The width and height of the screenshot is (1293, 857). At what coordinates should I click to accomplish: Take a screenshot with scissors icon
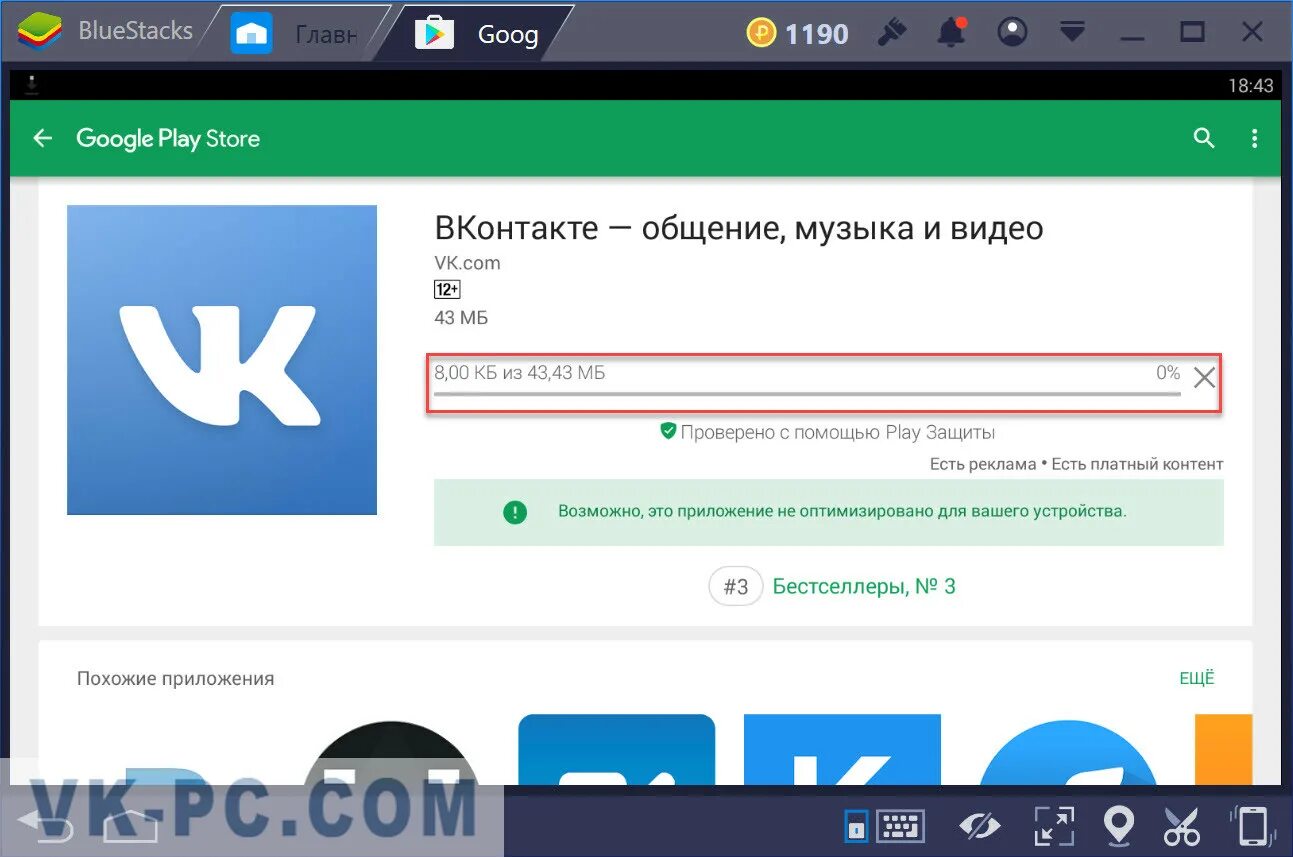[1181, 826]
